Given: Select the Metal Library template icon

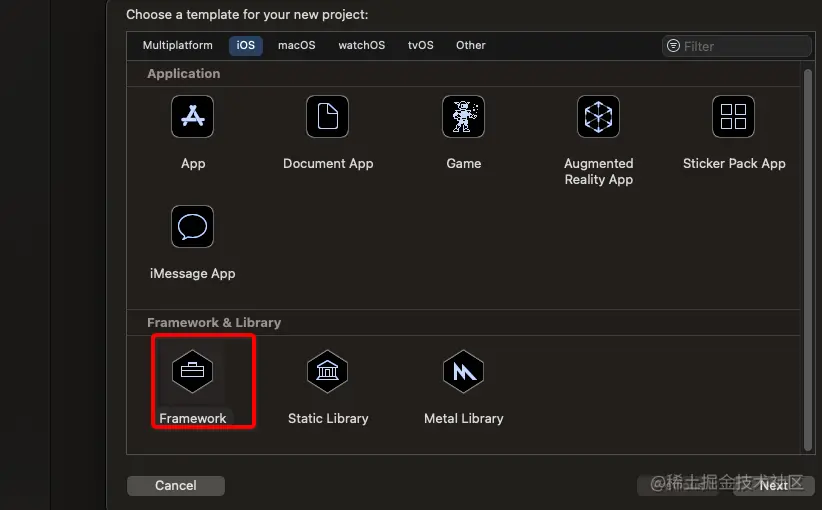Looking at the screenshot, I should (463, 371).
